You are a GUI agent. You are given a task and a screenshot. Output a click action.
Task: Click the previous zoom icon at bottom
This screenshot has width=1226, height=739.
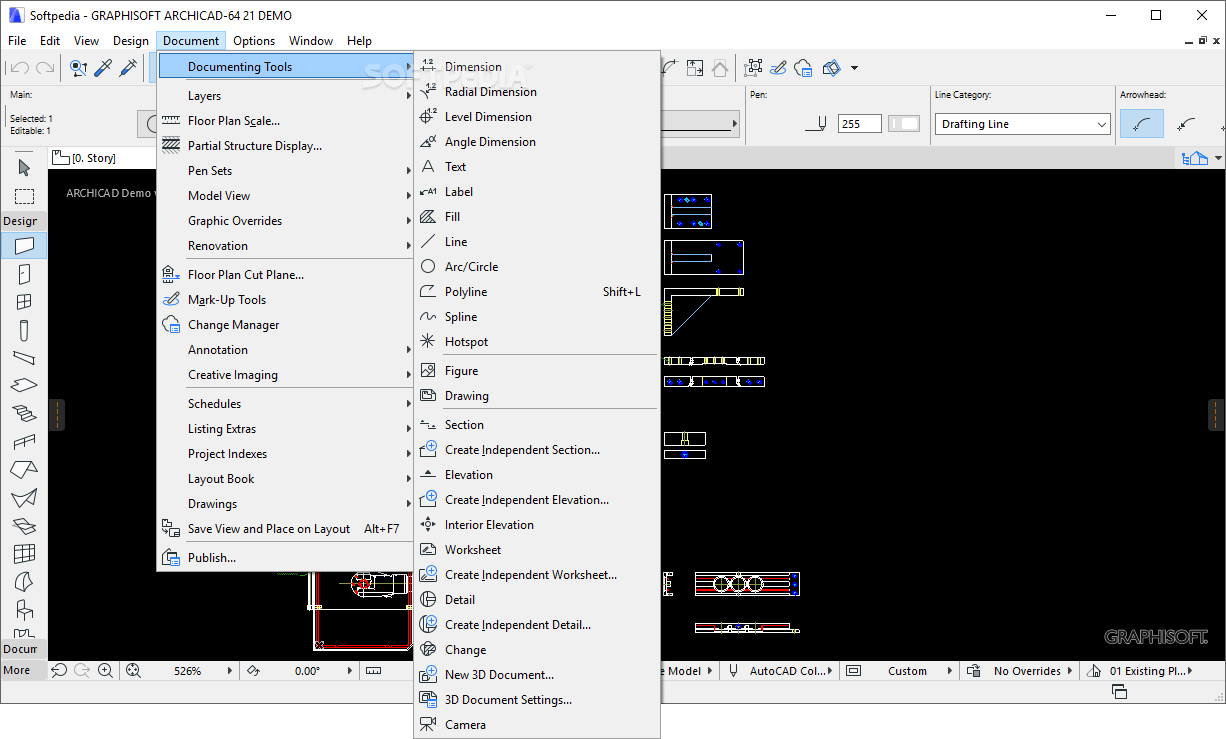59,671
